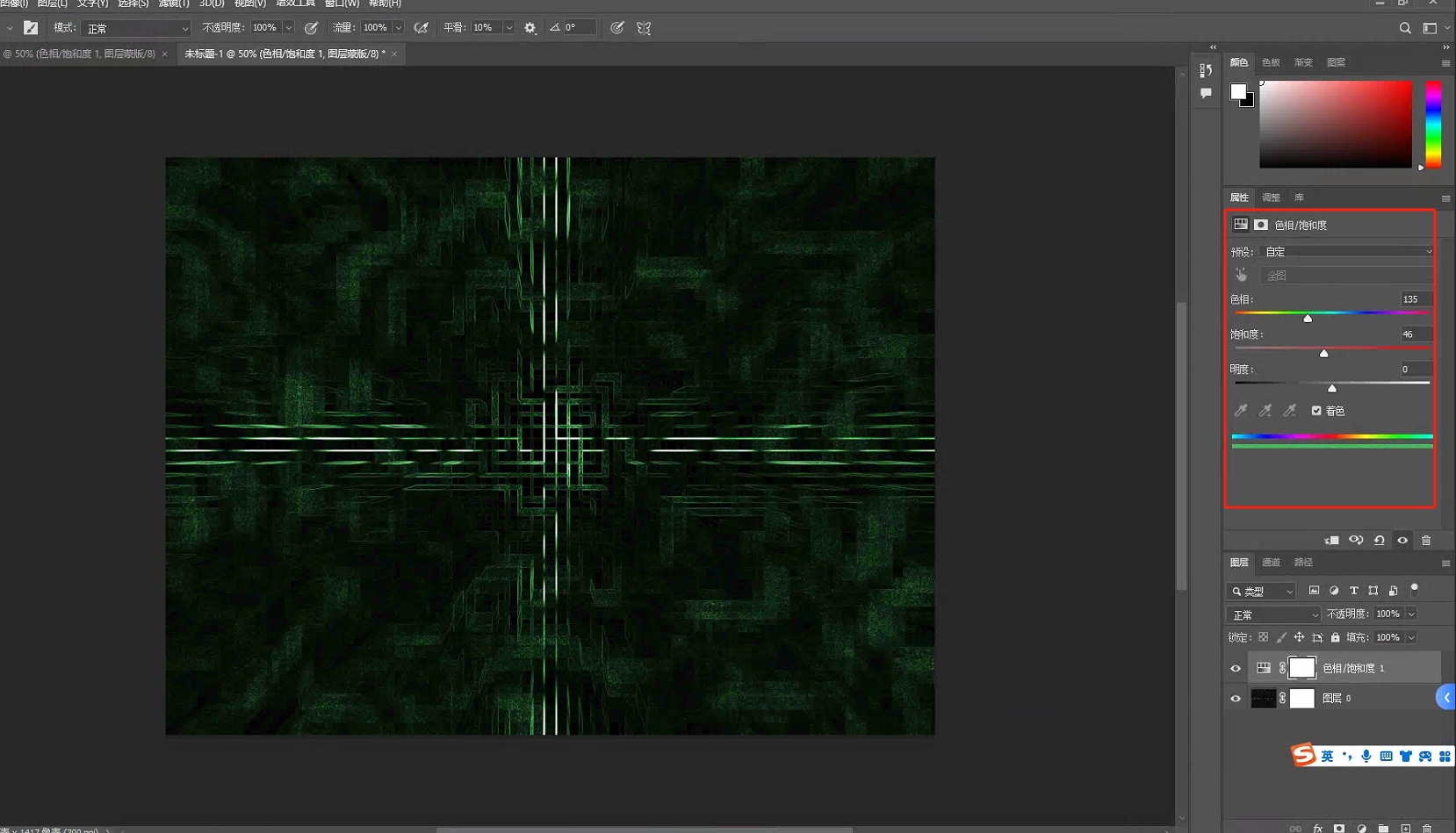The width and height of the screenshot is (1456, 833).
Task: Clip adjustment to layer below icon
Action: point(1332,540)
